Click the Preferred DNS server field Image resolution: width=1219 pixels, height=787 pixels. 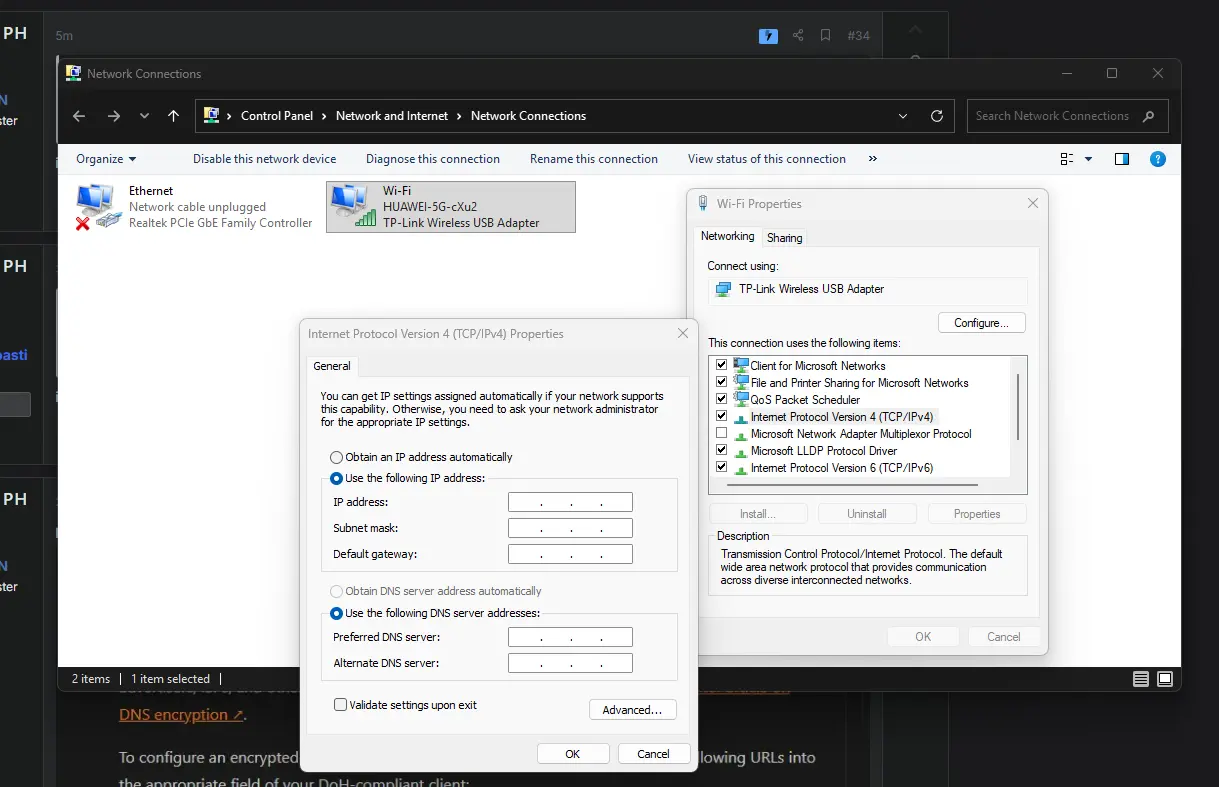pos(570,637)
